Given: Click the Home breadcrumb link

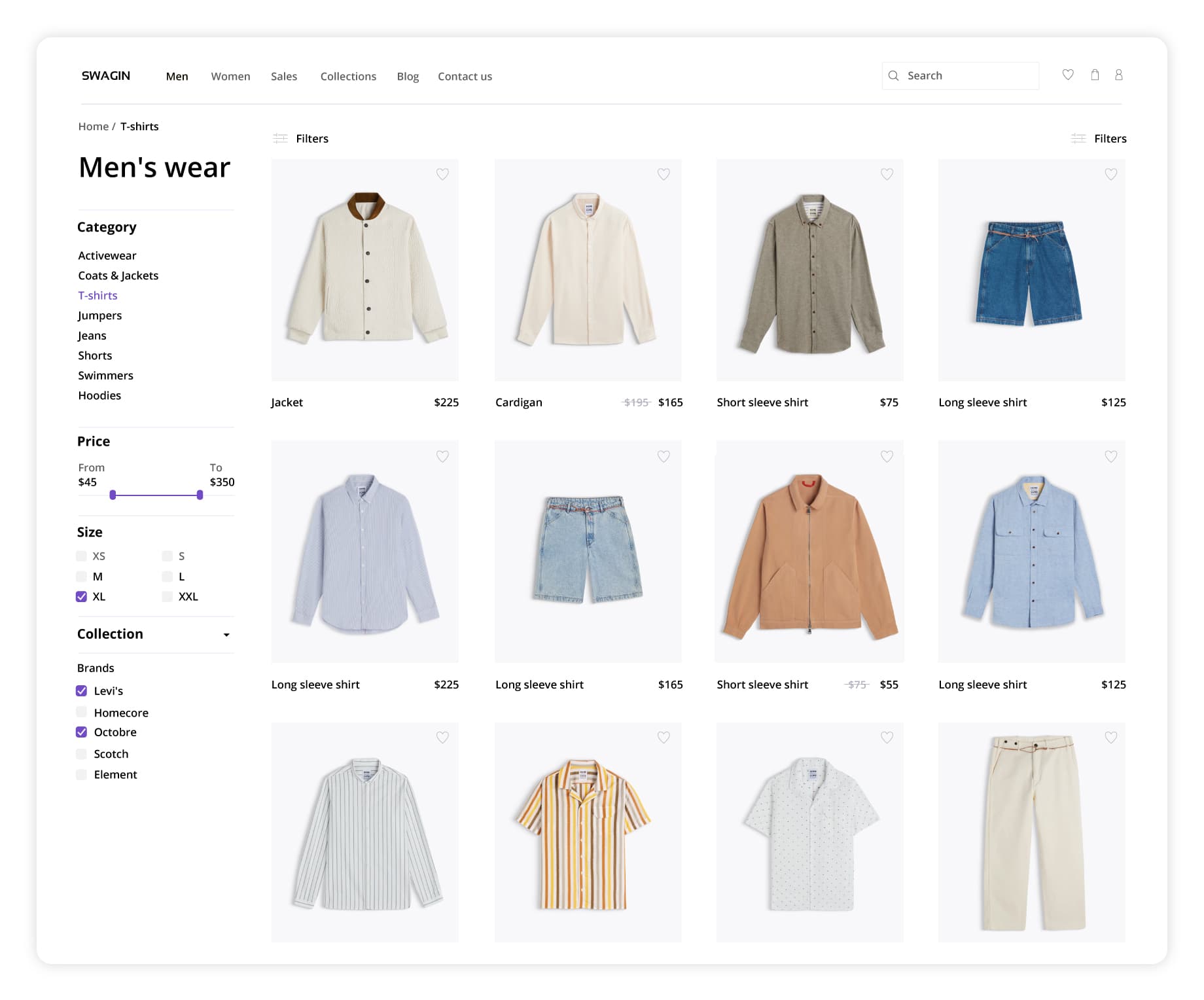Looking at the screenshot, I should pos(93,127).
